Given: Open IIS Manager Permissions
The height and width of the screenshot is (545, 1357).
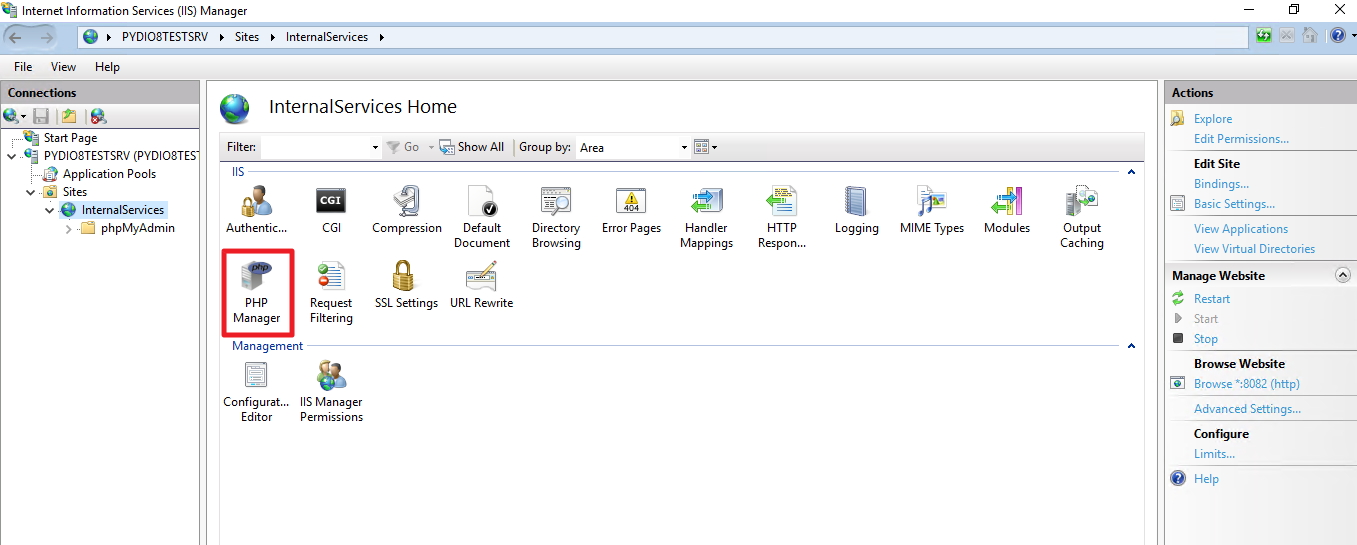Looking at the screenshot, I should tap(331, 392).
